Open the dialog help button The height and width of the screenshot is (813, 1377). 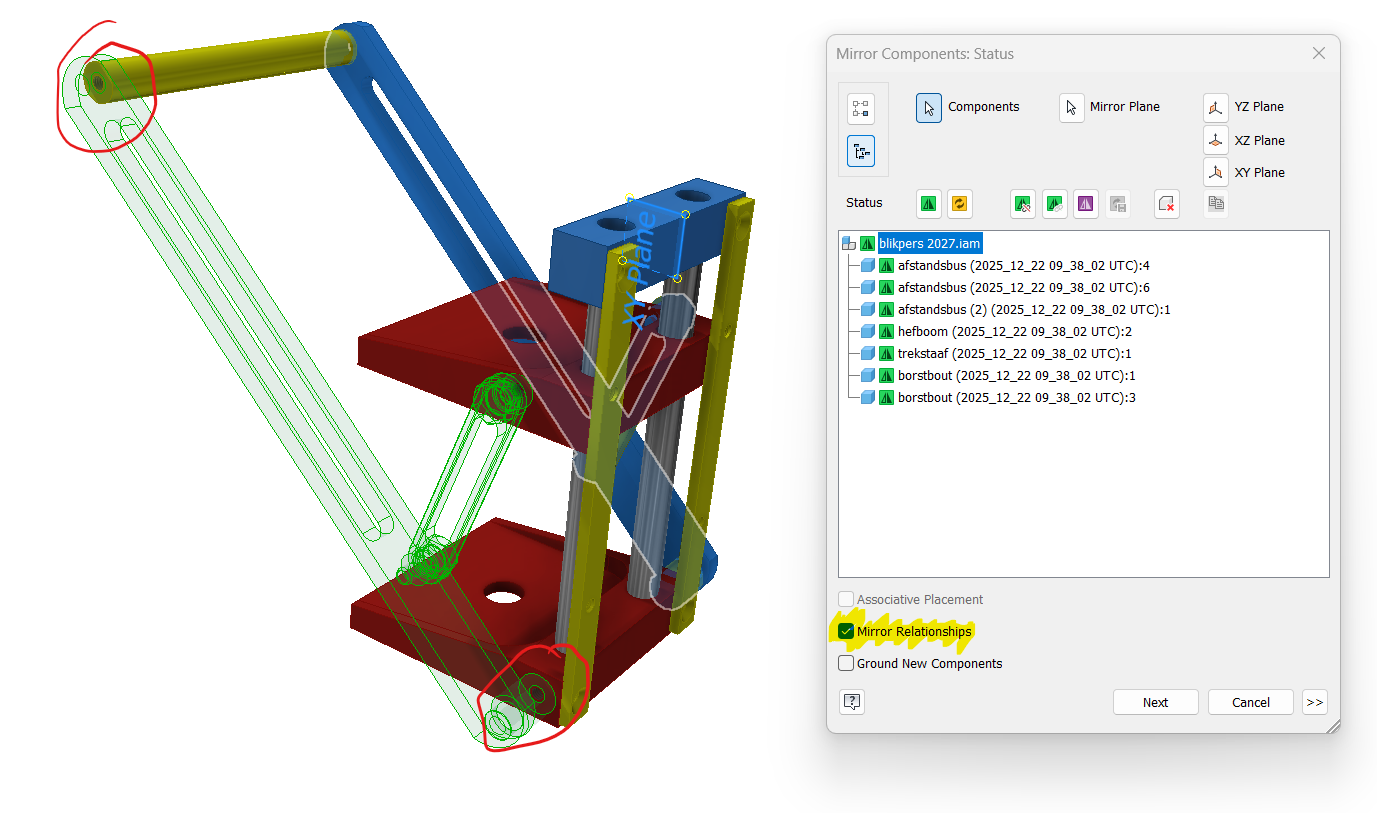(x=852, y=702)
